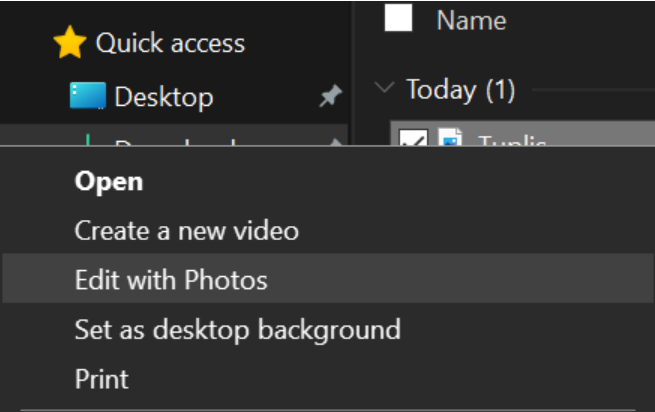Image resolution: width=655 pixels, height=412 pixels.
Task: Click the Downloads arrow icon in sidebar
Action: tap(88, 140)
